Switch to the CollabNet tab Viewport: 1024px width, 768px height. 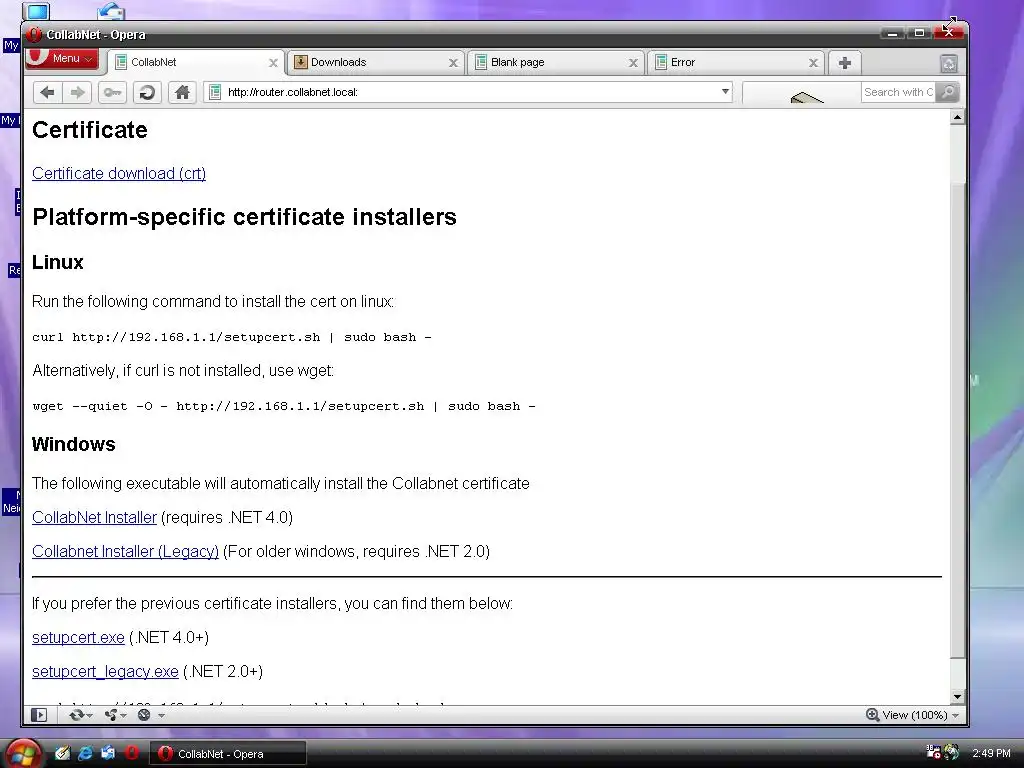click(x=196, y=63)
